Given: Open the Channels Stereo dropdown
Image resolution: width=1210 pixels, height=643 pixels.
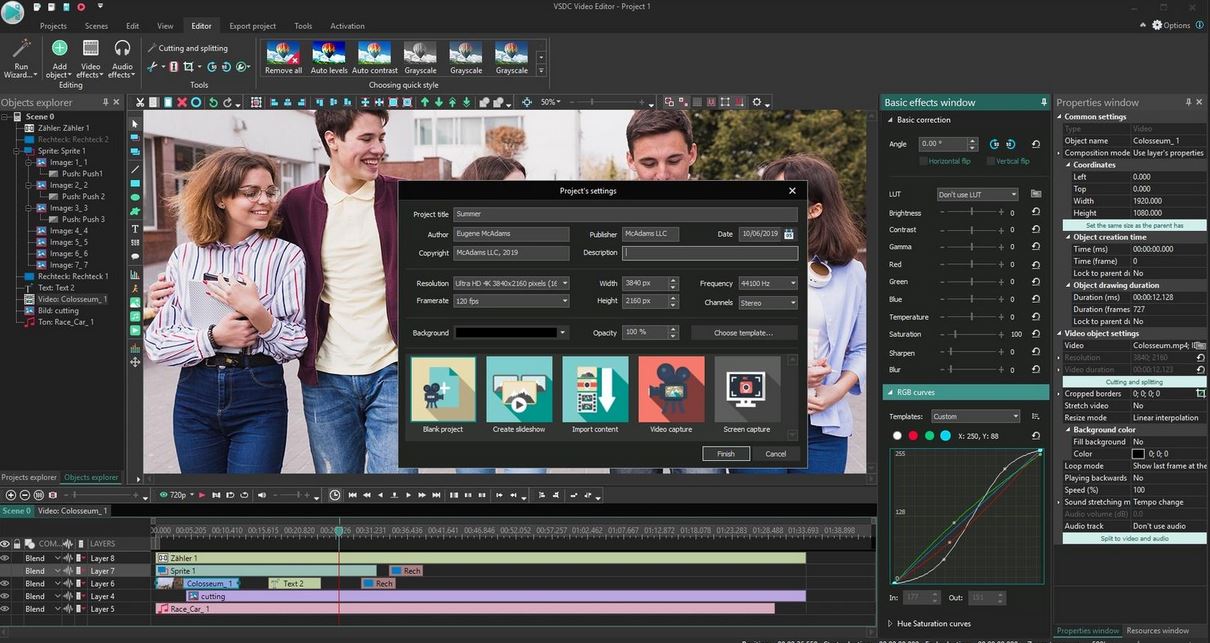Looking at the screenshot, I should click(x=767, y=302).
